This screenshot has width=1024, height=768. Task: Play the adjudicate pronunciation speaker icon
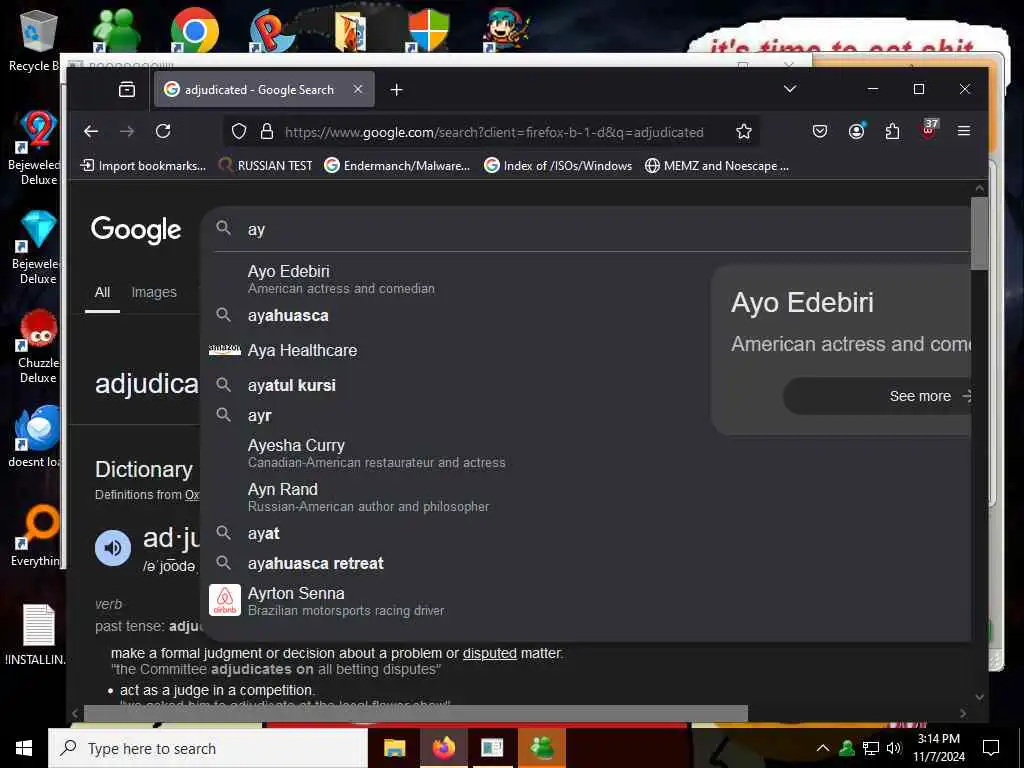pyautogui.click(x=113, y=547)
